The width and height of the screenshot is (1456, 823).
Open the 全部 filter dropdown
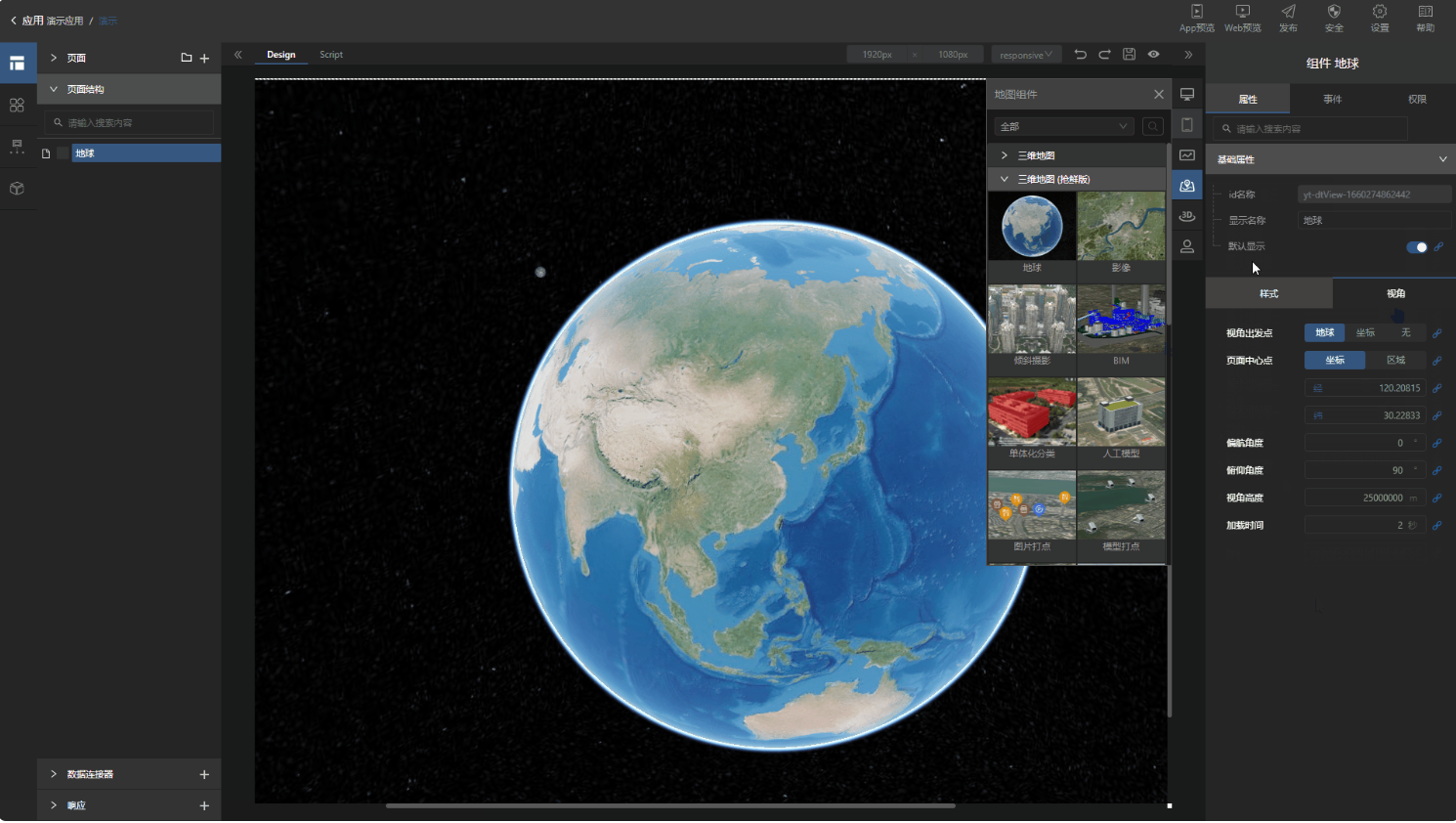pyautogui.click(x=1063, y=126)
